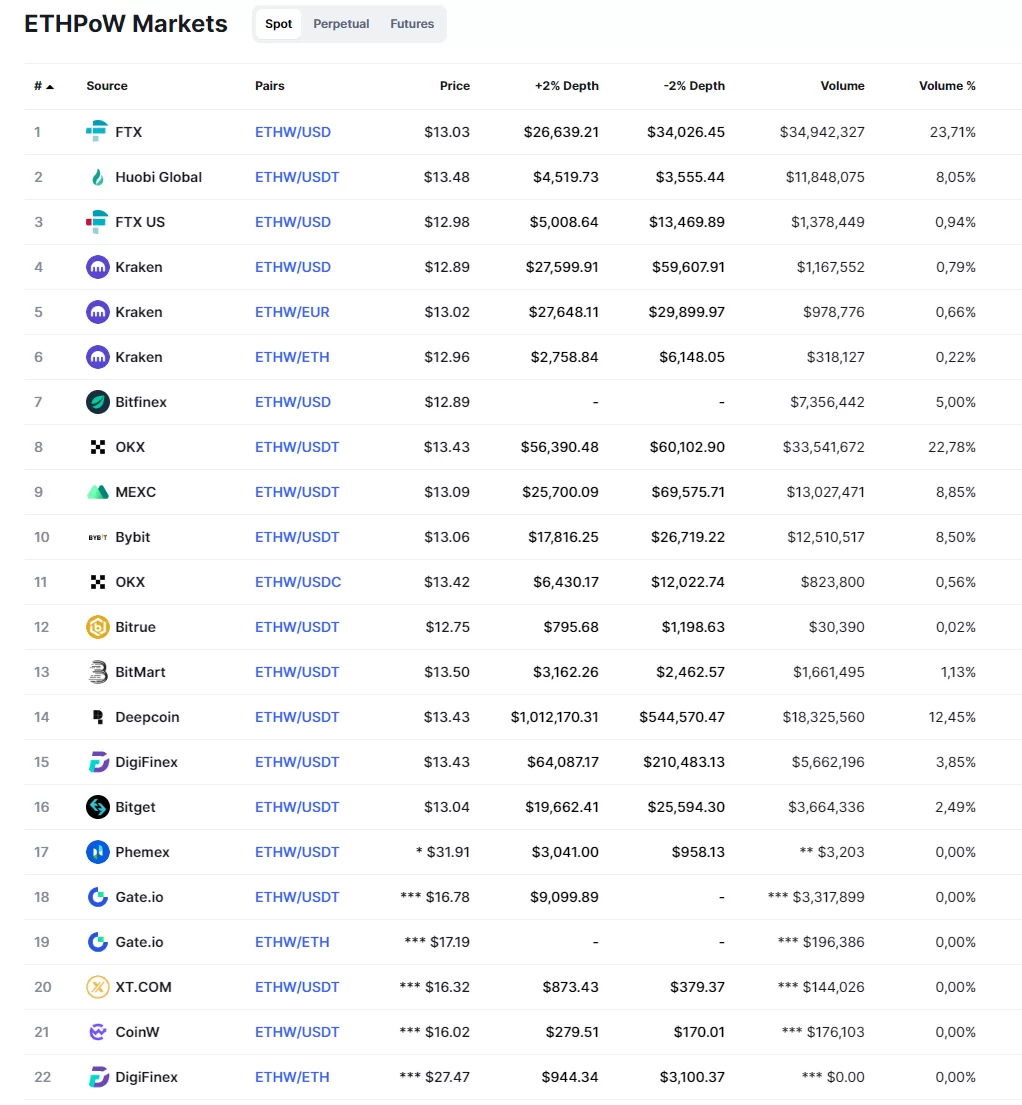Select the Spot markets tab
Viewport: 1022px width, 1105px height.
279,24
